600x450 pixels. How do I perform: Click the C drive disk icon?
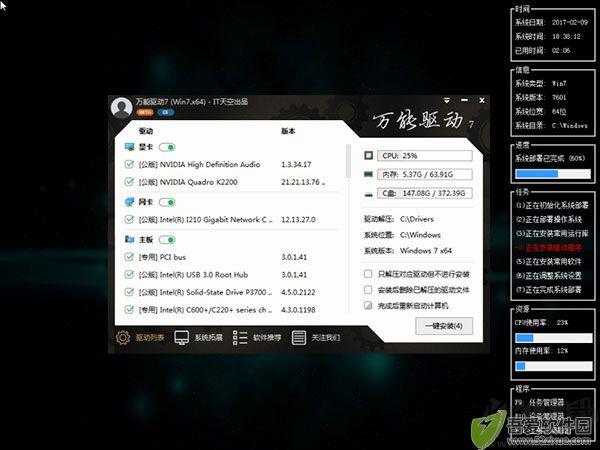coord(368,194)
